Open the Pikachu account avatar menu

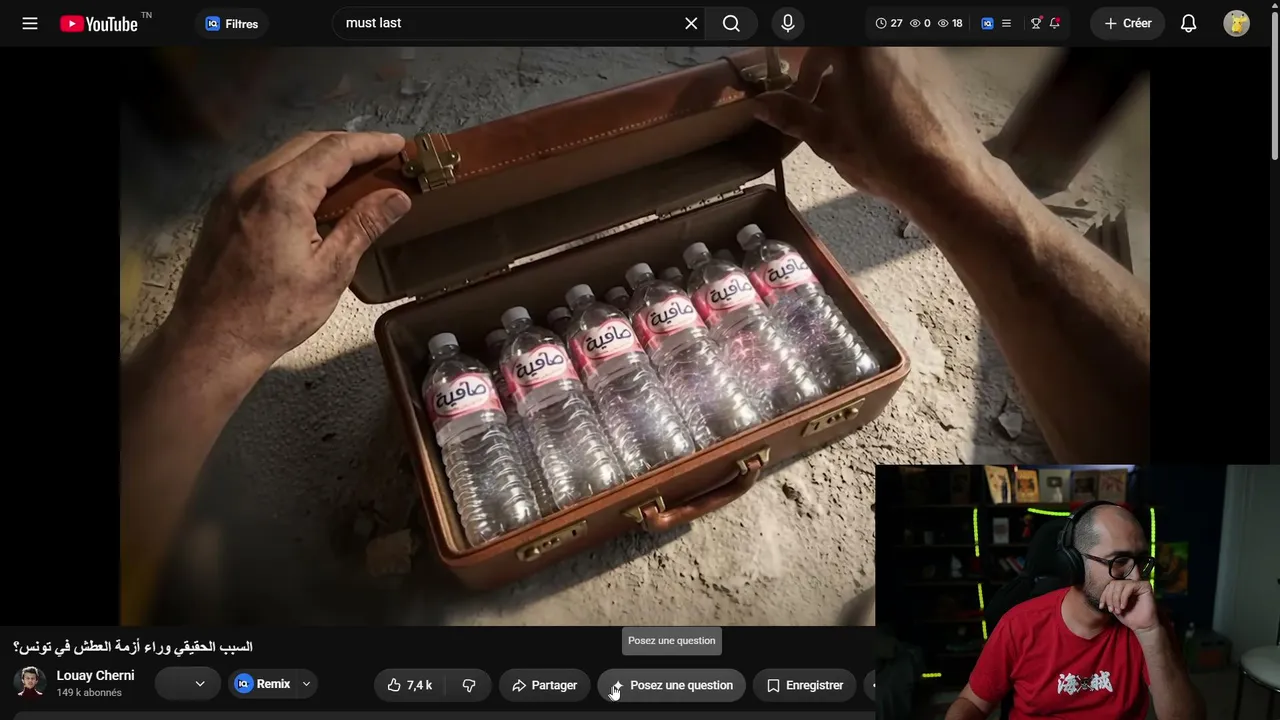click(1236, 23)
